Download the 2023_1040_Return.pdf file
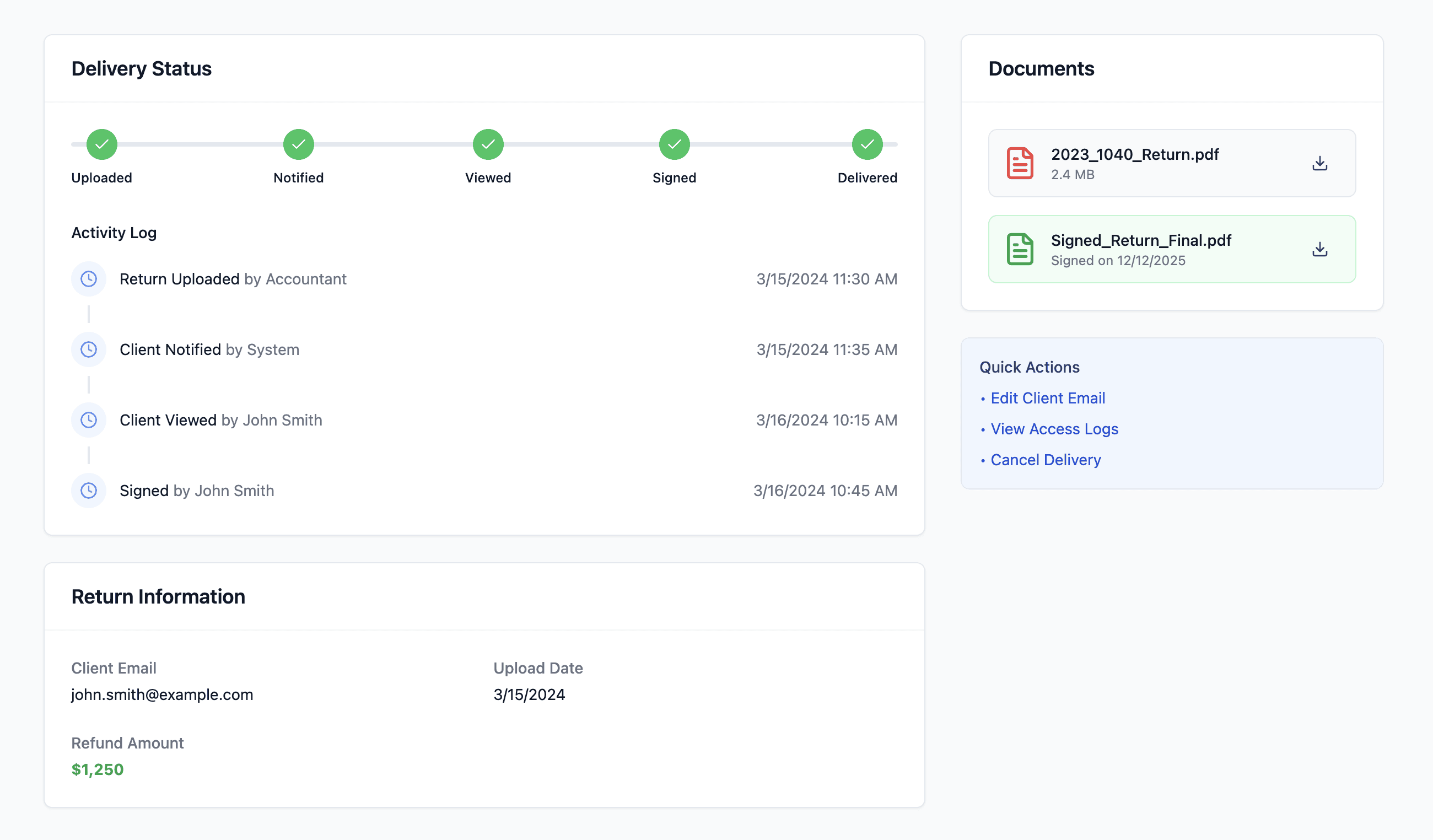This screenshot has width=1433, height=840. (1319, 163)
